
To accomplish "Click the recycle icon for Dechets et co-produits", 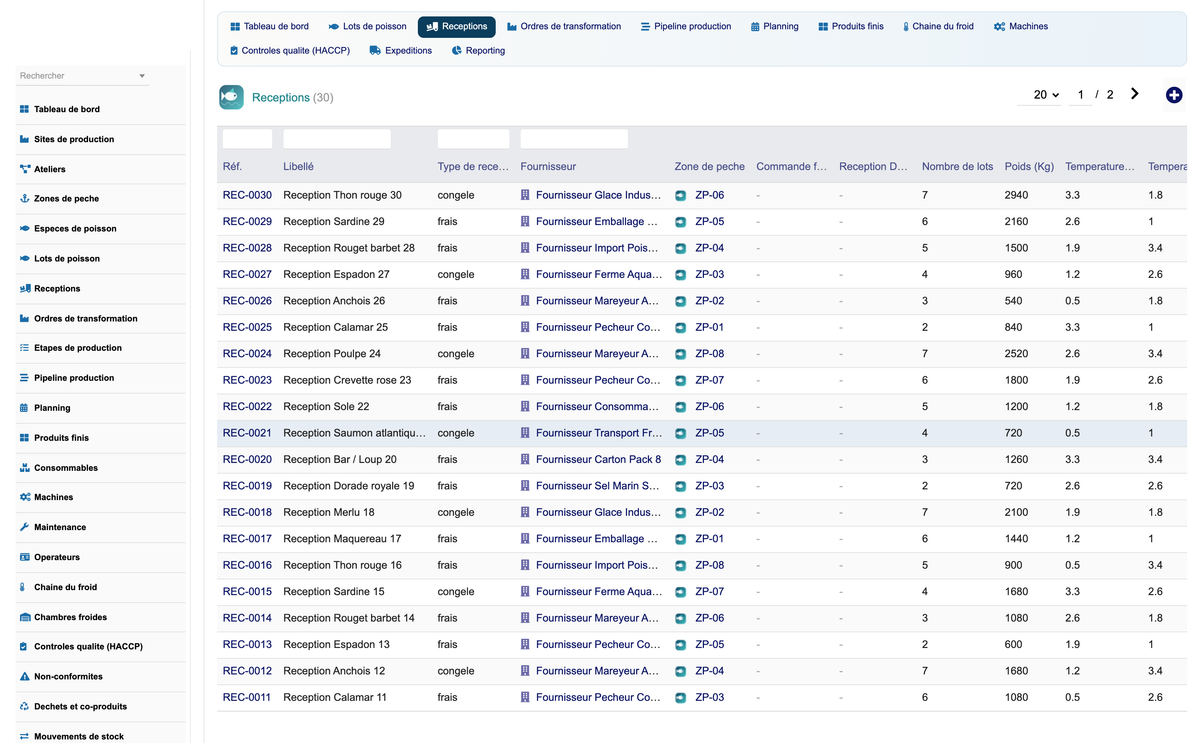I will [24, 706].
